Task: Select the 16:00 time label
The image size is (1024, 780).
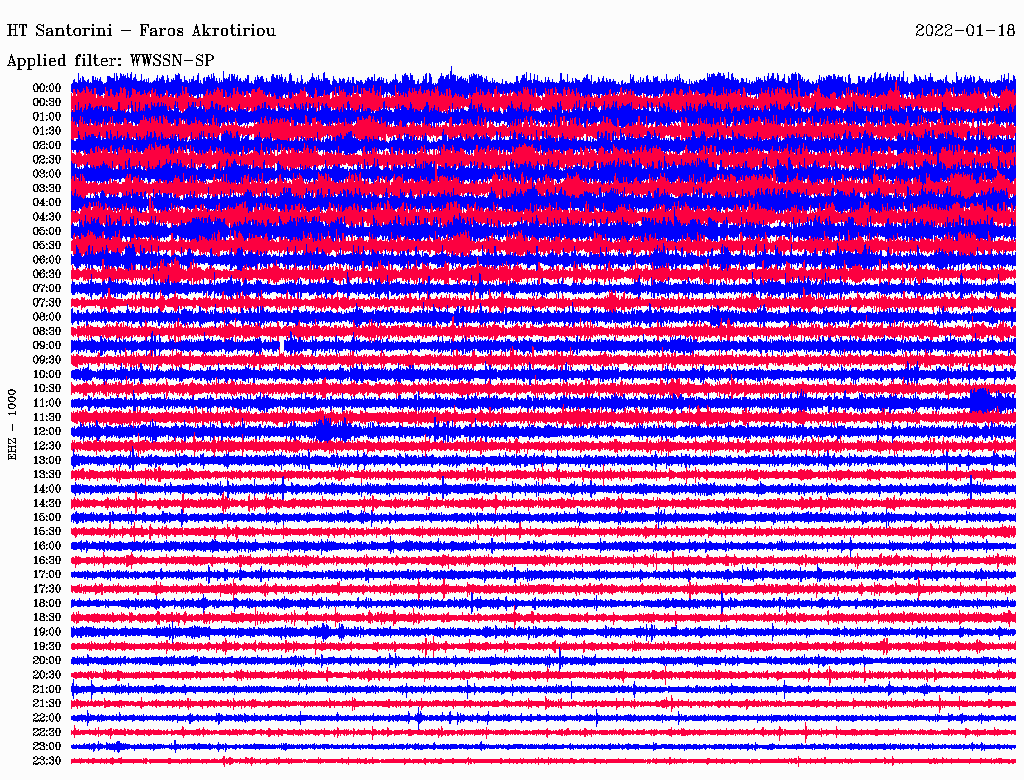Action: (47, 546)
